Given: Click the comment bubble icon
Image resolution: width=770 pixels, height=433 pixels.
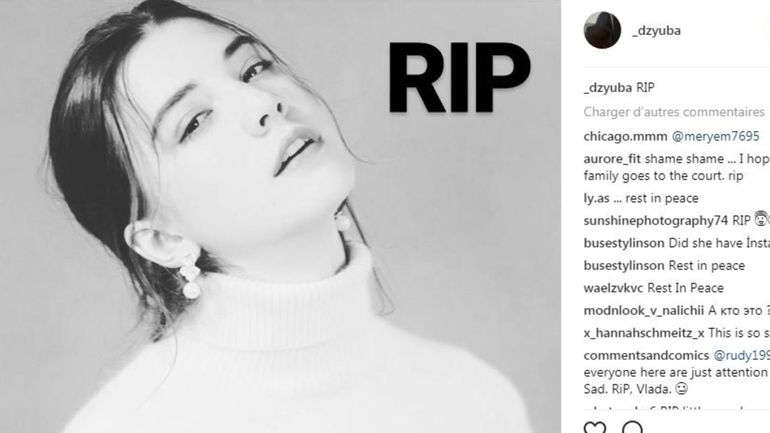Looking at the screenshot, I should [632, 428].
